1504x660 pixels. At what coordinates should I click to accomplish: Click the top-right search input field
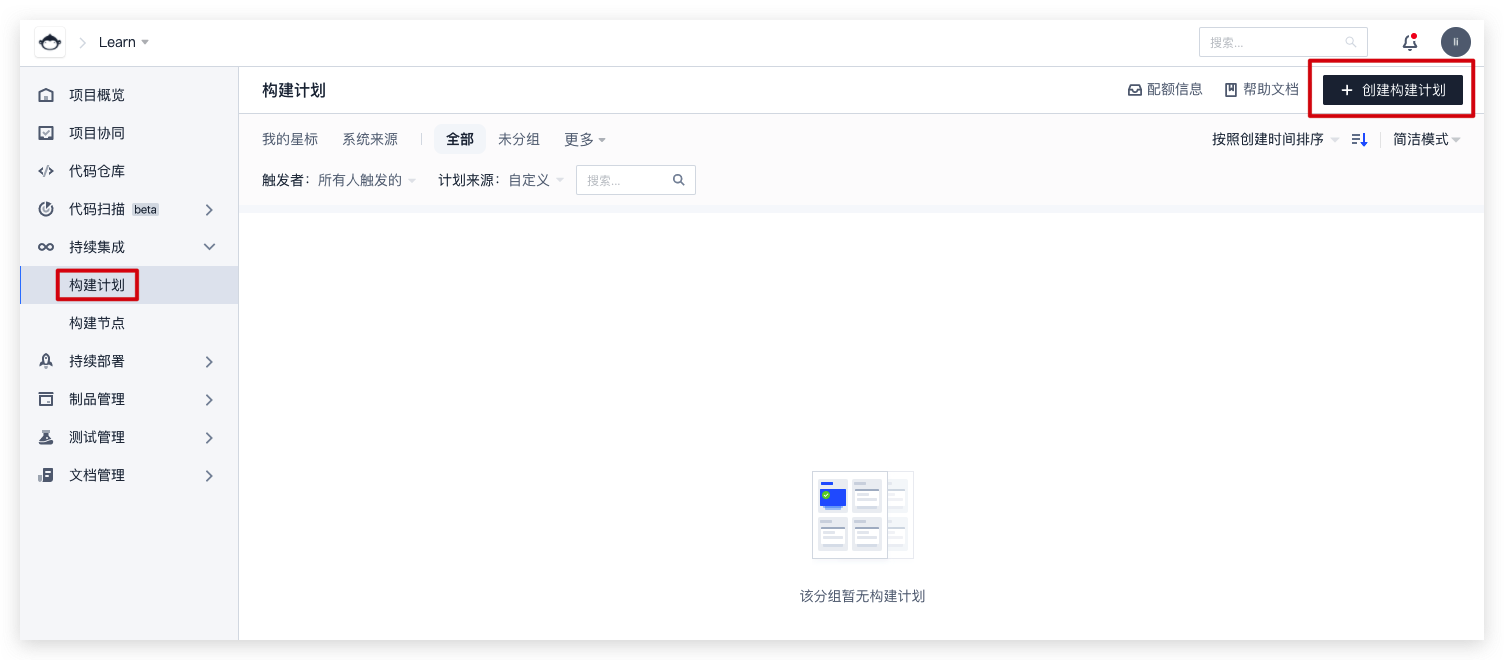[1275, 42]
